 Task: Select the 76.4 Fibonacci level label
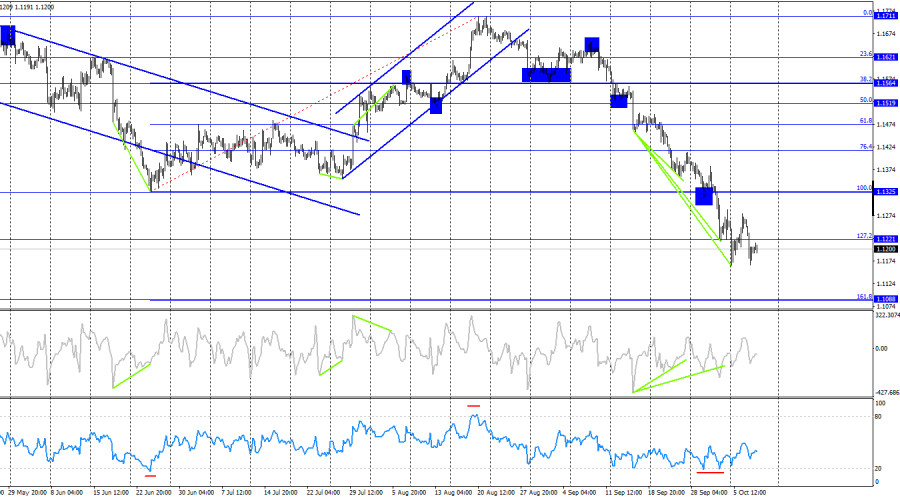(866, 147)
